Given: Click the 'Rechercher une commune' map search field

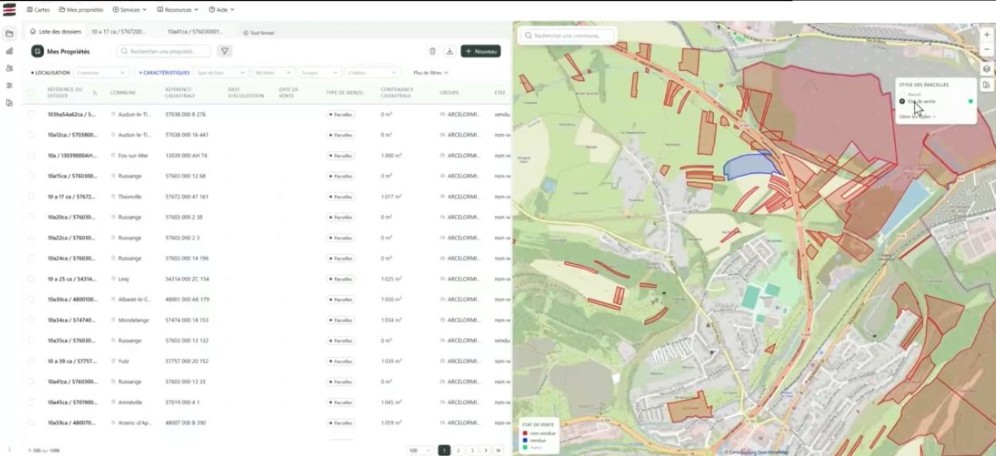Looking at the screenshot, I should click(567, 35).
